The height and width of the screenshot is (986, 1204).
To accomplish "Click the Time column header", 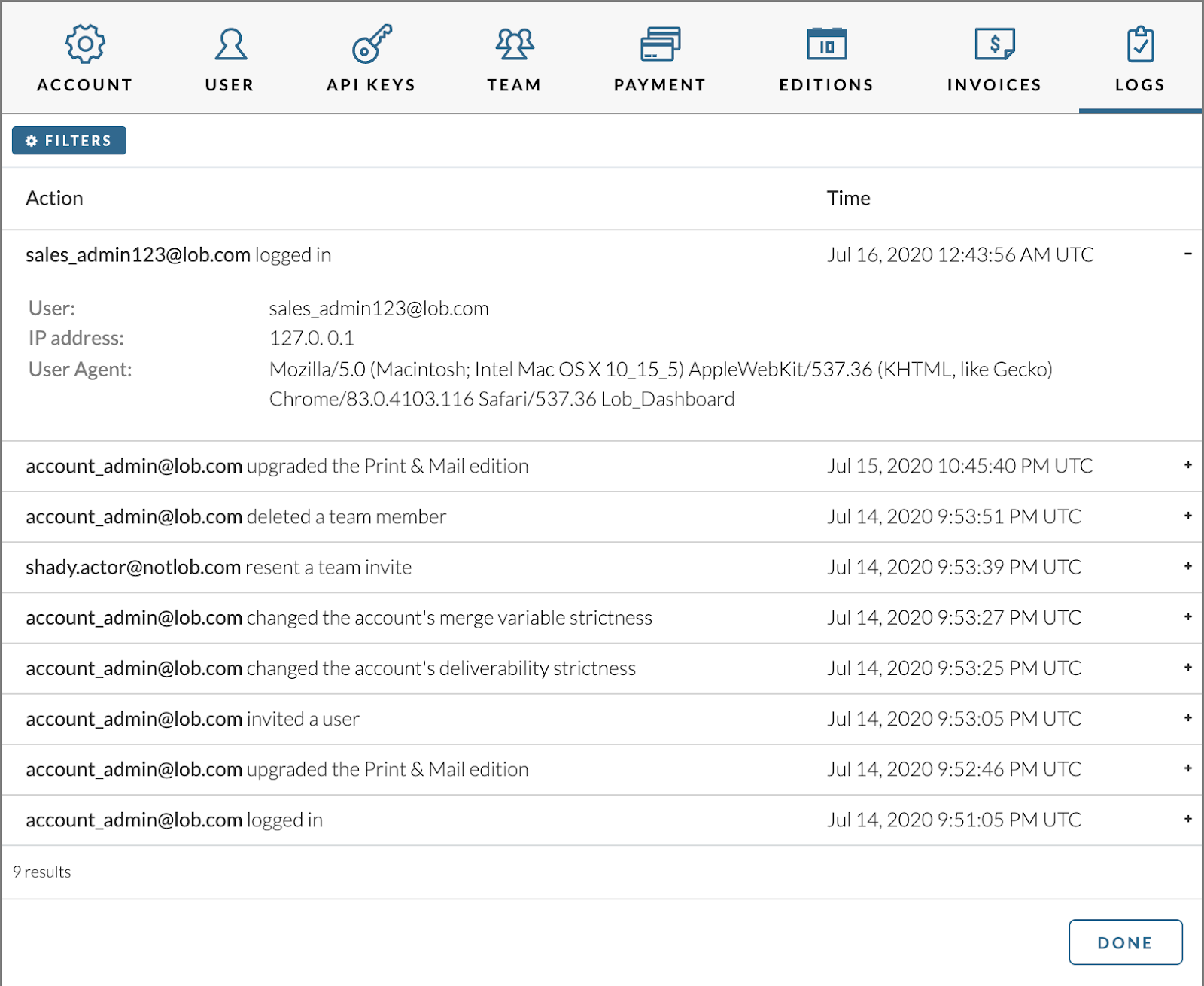I will coord(848,198).
